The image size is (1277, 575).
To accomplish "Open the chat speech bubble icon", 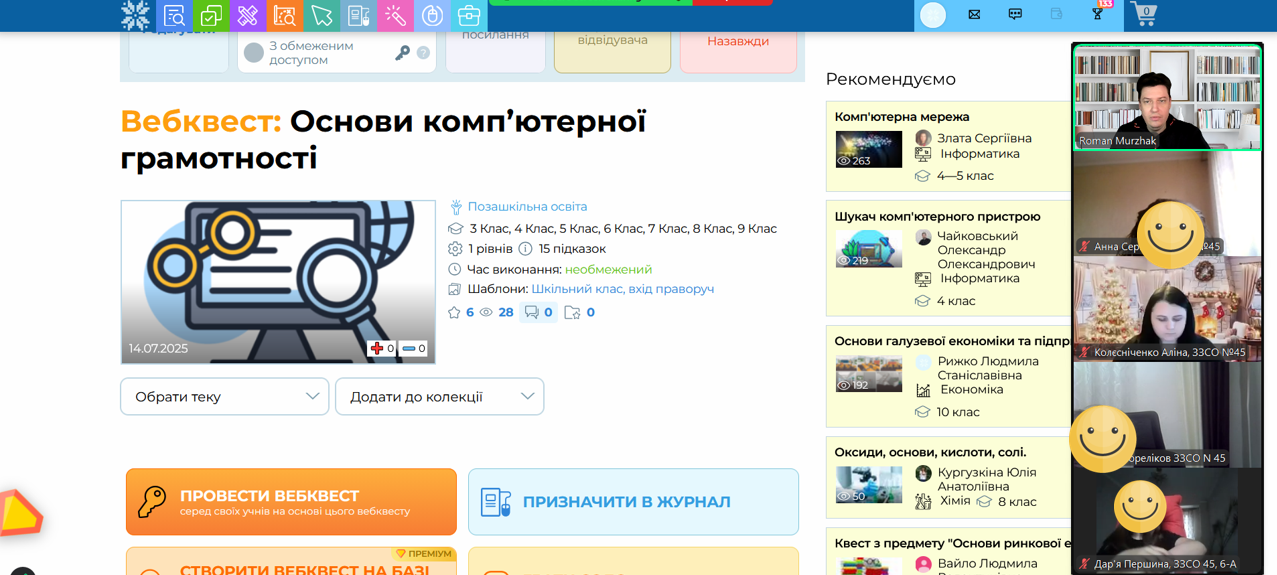I will (x=1015, y=15).
